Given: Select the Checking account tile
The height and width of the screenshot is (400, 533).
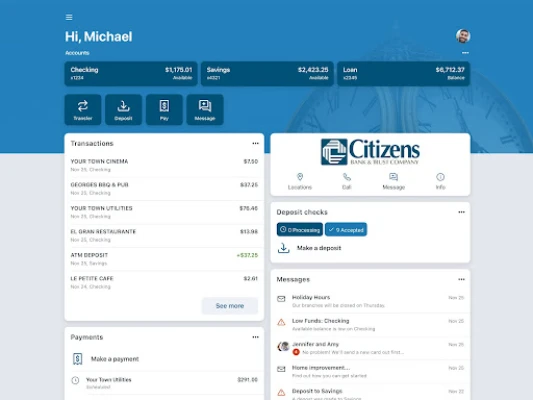Looking at the screenshot, I should point(131,73).
